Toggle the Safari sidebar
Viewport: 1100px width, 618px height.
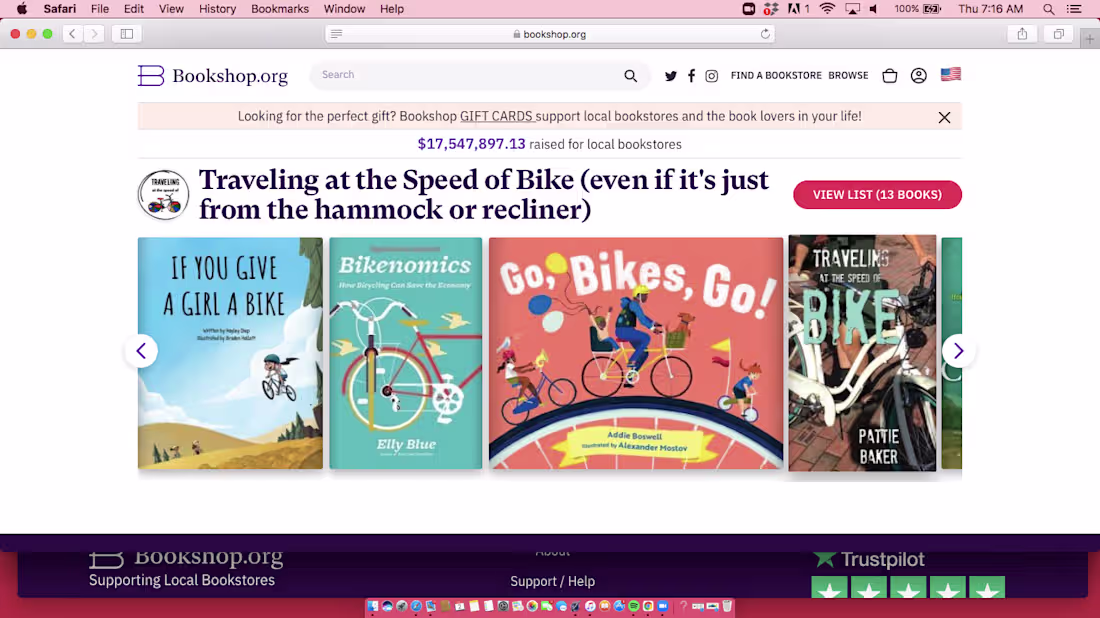[x=127, y=34]
